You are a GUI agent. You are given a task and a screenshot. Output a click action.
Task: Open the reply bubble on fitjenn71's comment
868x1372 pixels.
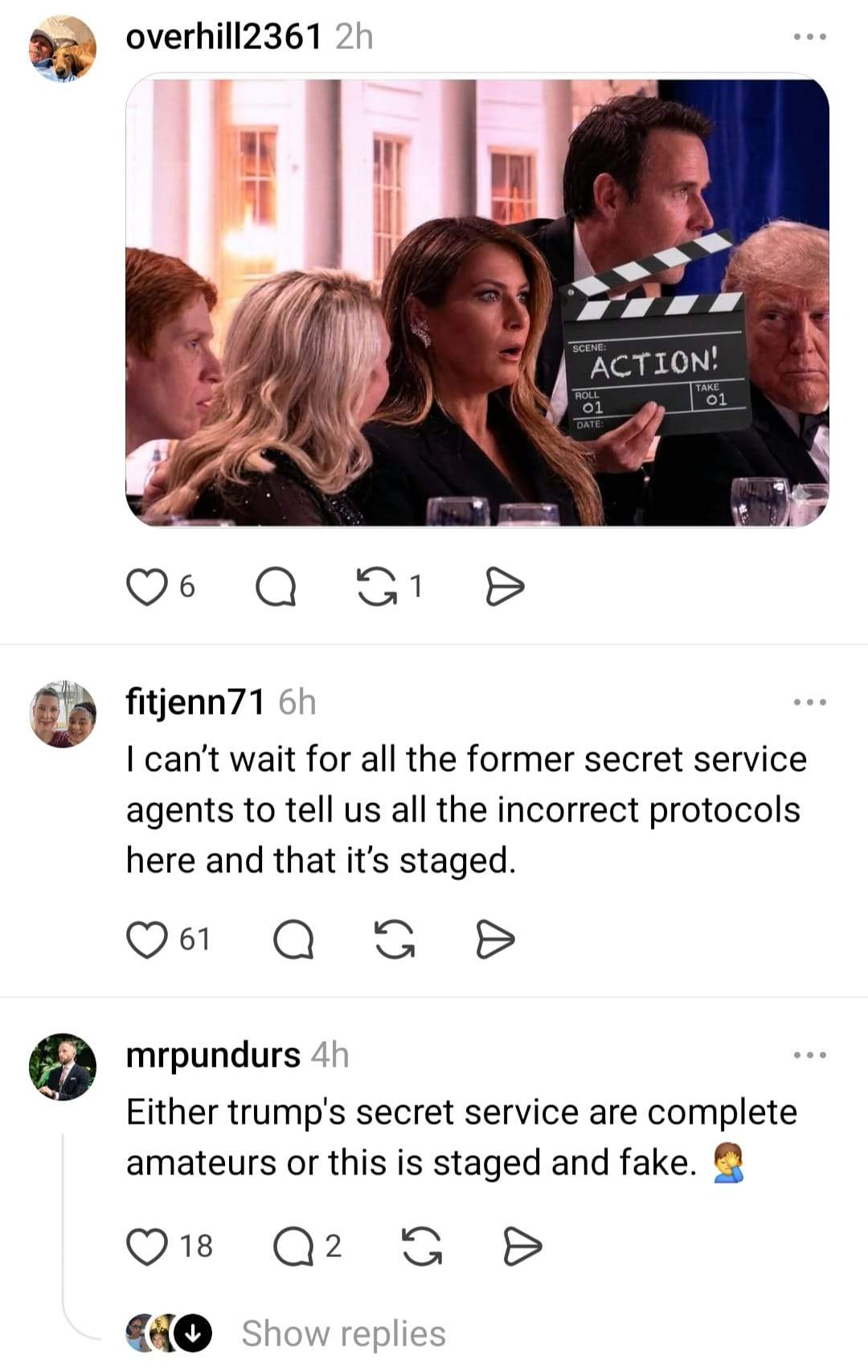[293, 940]
